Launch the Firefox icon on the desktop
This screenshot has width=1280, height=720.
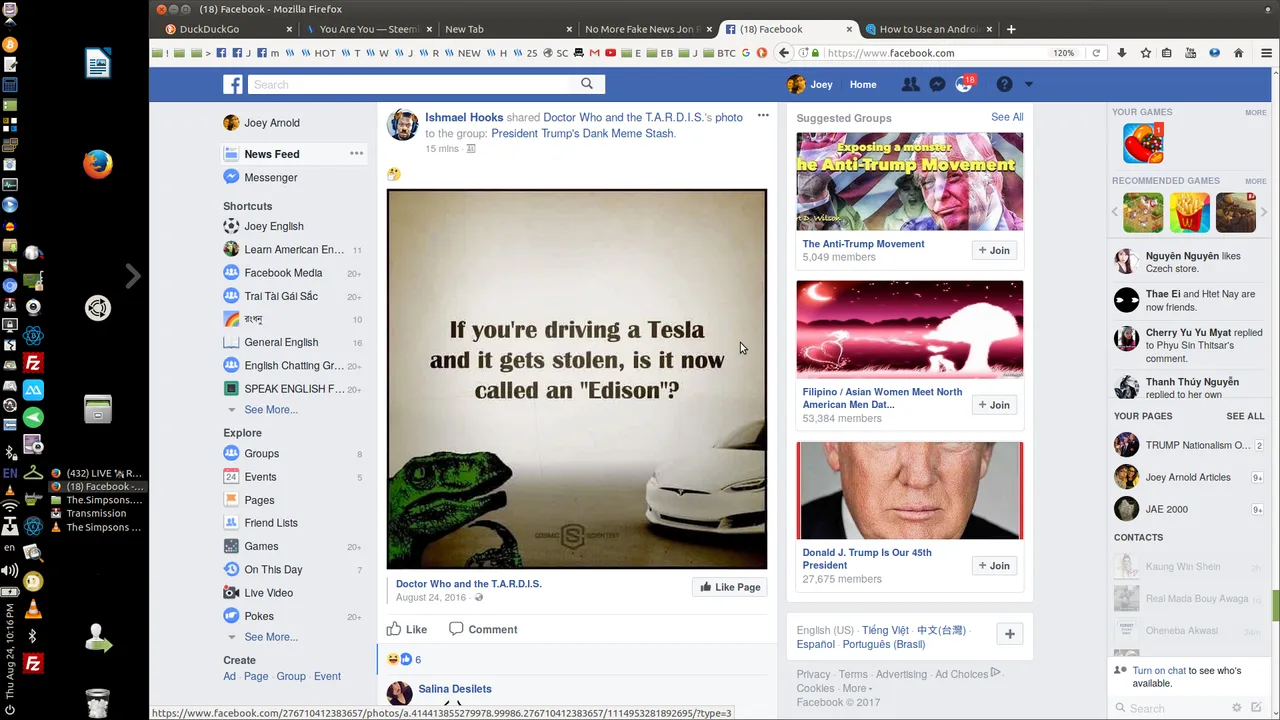pyautogui.click(x=97, y=164)
